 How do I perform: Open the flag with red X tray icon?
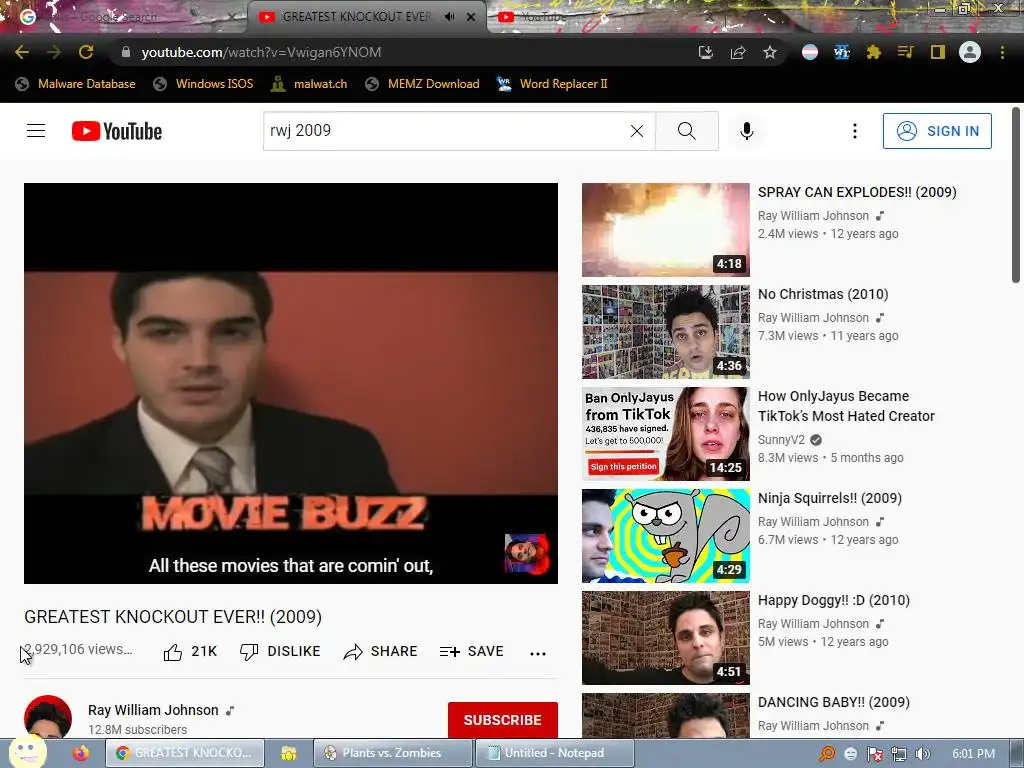tap(874, 754)
